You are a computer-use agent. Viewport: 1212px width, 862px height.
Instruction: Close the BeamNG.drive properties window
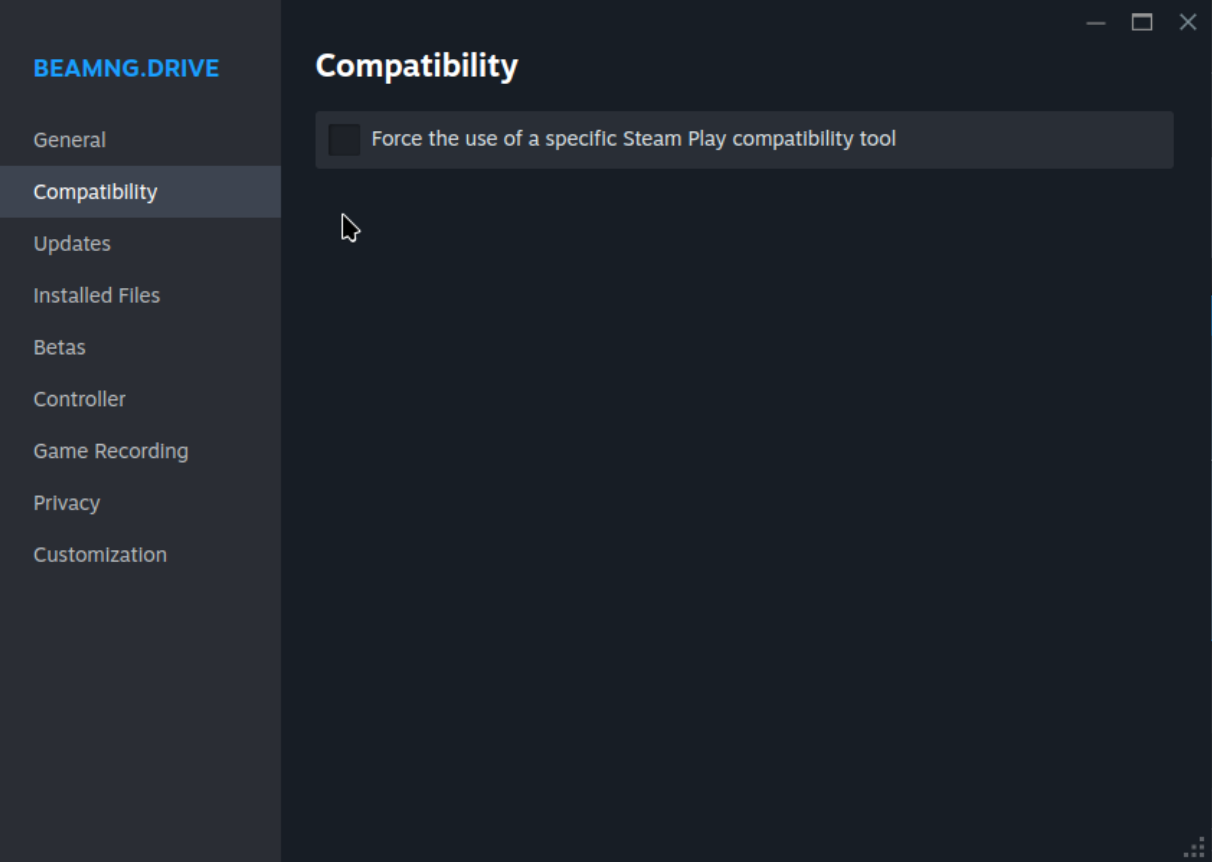tap(1188, 23)
